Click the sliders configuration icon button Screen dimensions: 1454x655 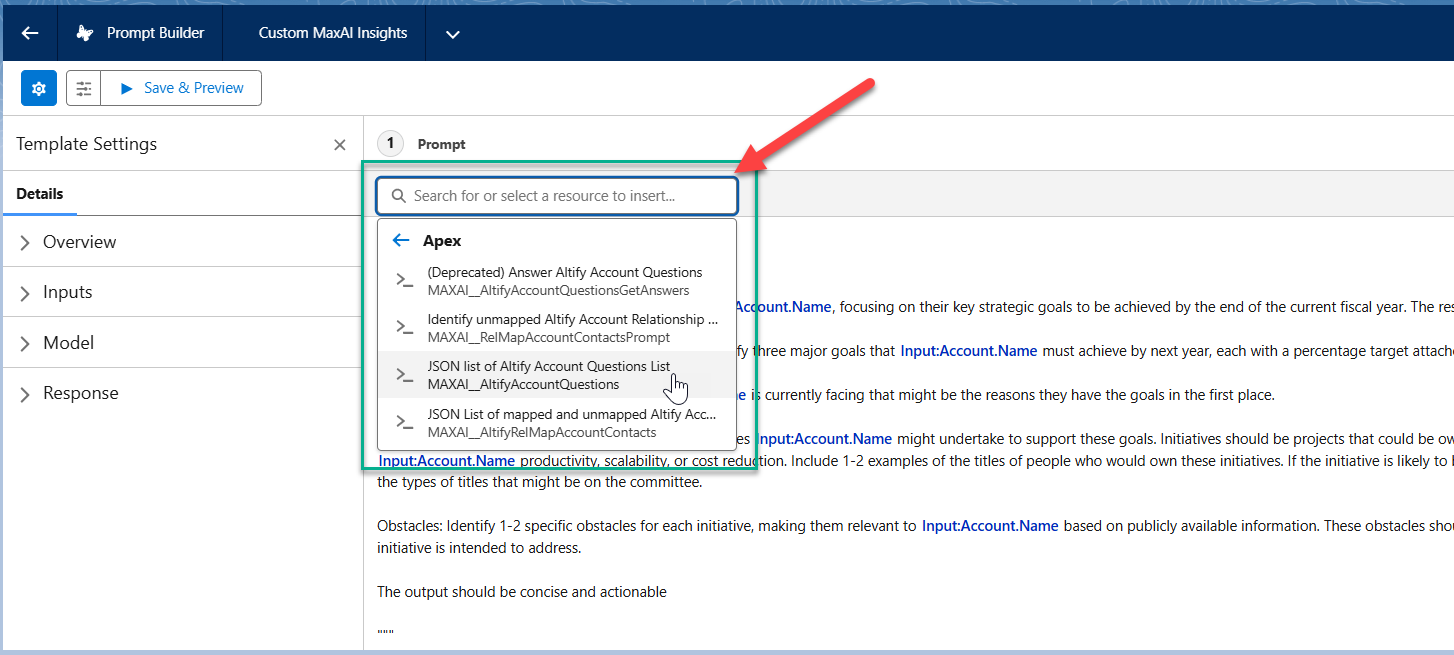coord(84,88)
